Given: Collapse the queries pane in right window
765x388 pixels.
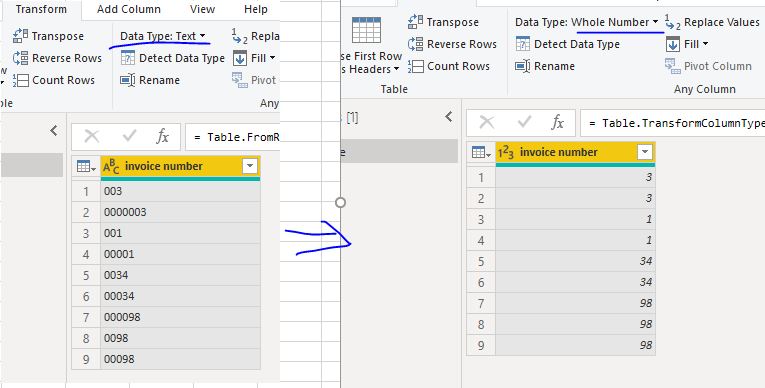Looking at the screenshot, I should [449, 116].
